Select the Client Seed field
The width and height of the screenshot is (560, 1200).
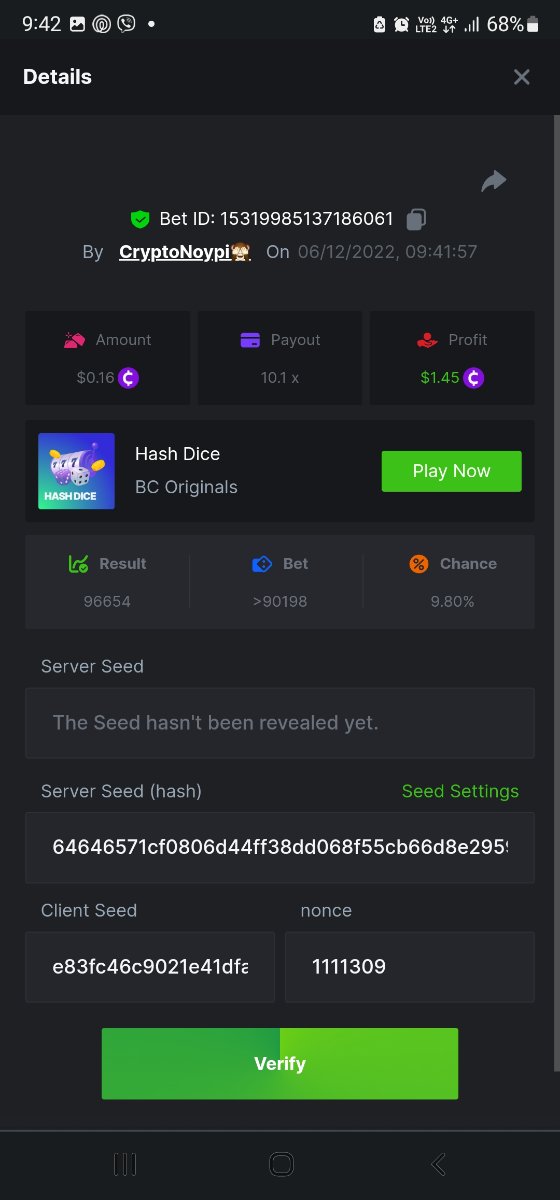150,967
